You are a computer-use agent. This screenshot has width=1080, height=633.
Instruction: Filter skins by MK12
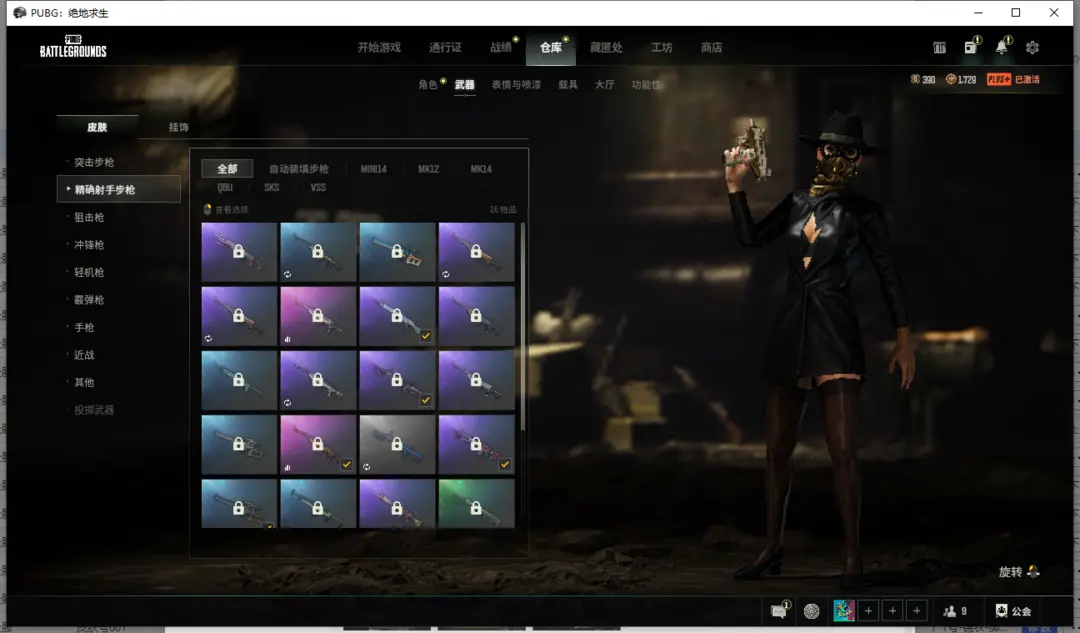click(428, 169)
